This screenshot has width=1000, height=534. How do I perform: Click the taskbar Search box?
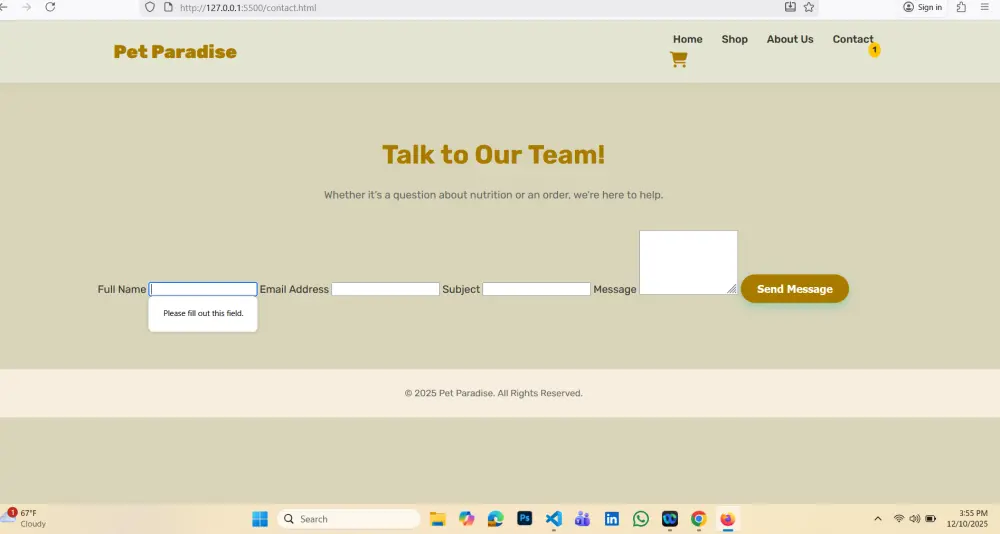pyautogui.click(x=349, y=519)
